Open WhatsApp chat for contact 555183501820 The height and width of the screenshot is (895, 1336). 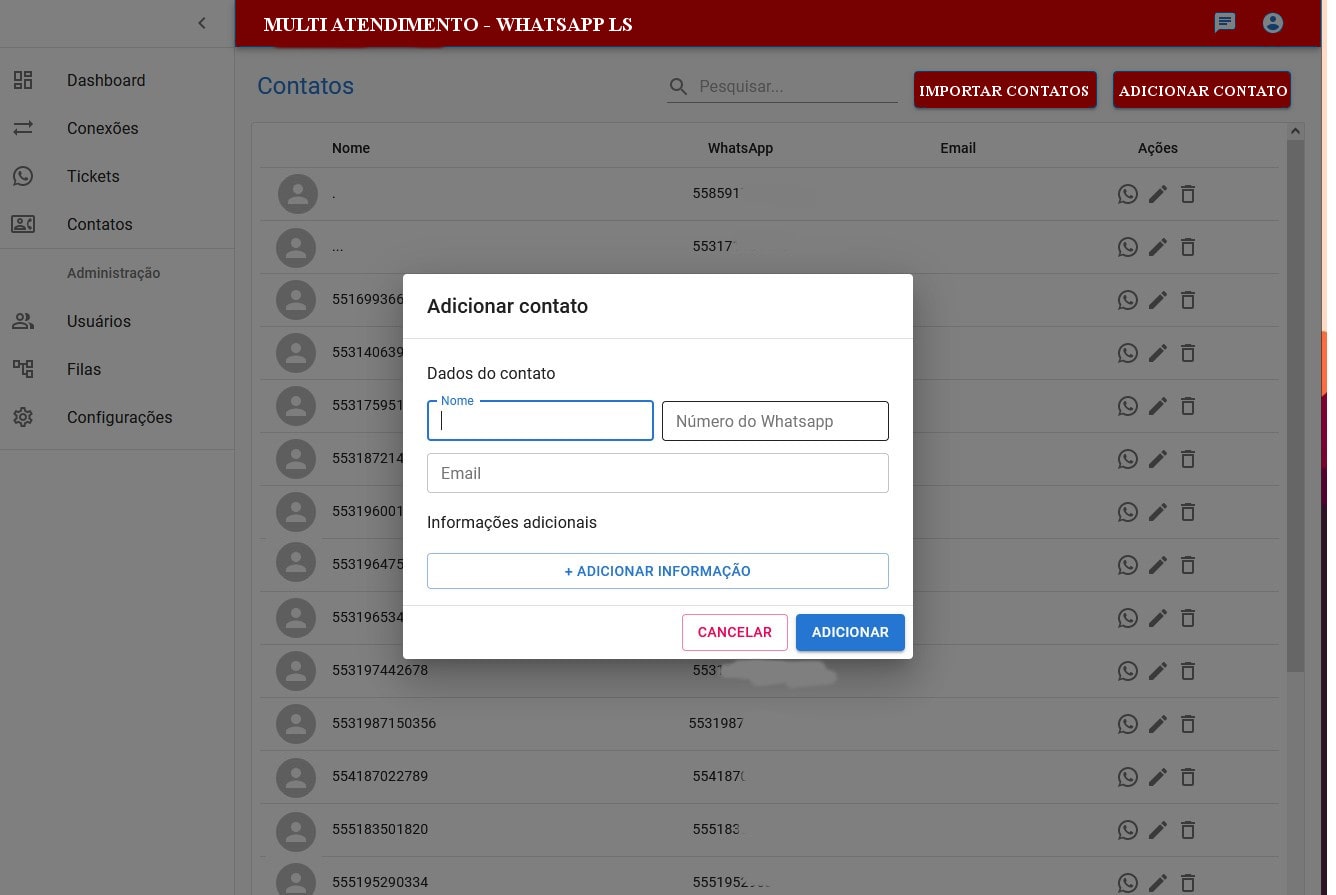point(1128,830)
